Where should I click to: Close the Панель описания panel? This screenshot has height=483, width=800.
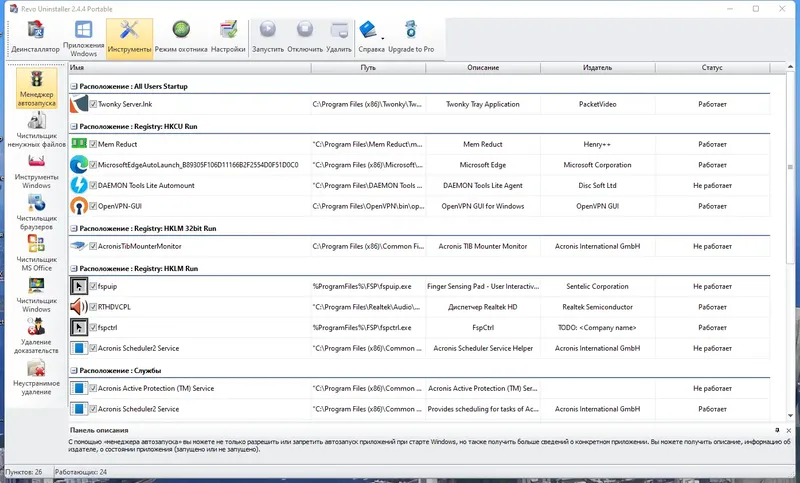[789, 430]
